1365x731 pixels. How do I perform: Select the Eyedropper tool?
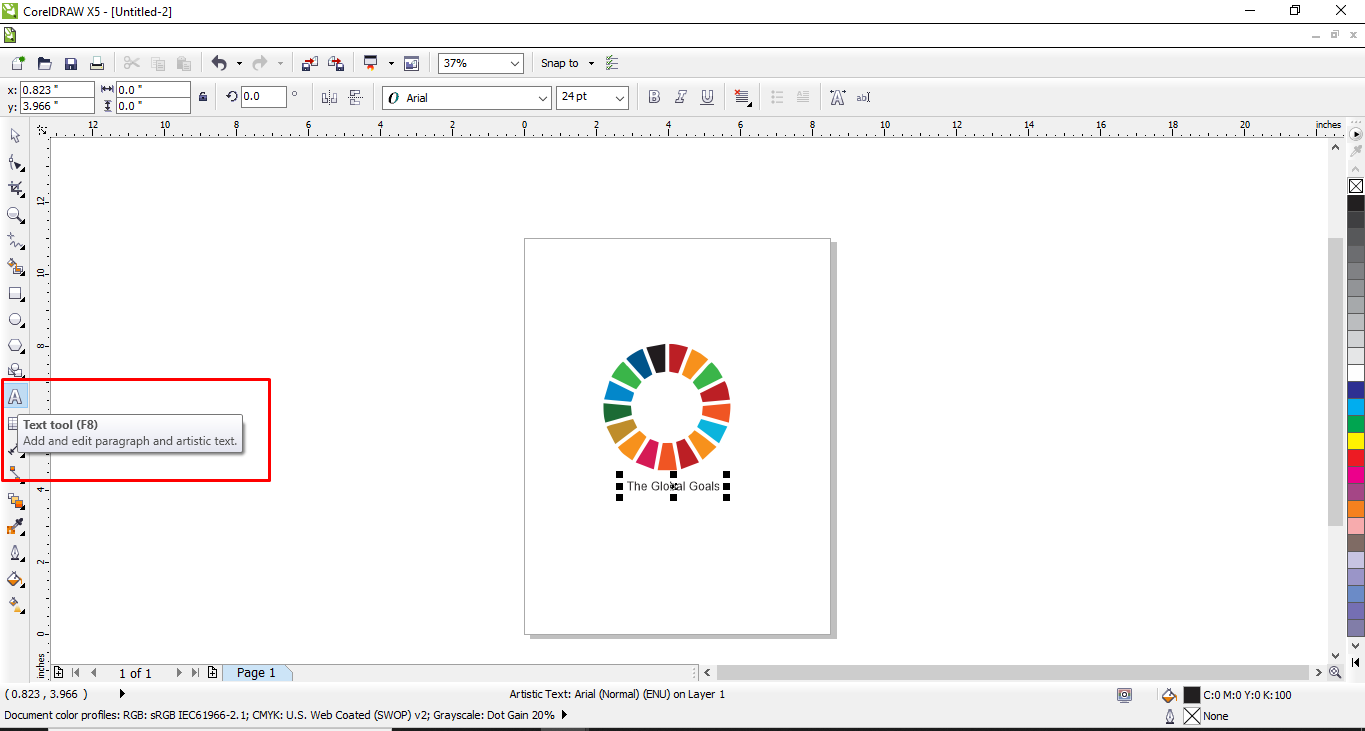(15, 527)
